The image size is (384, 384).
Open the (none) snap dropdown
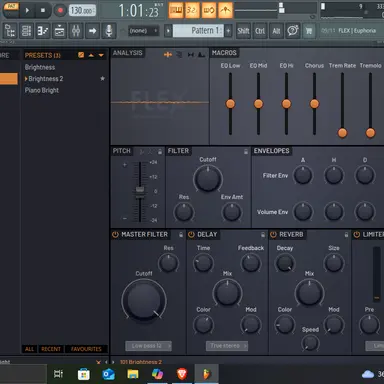143,31
